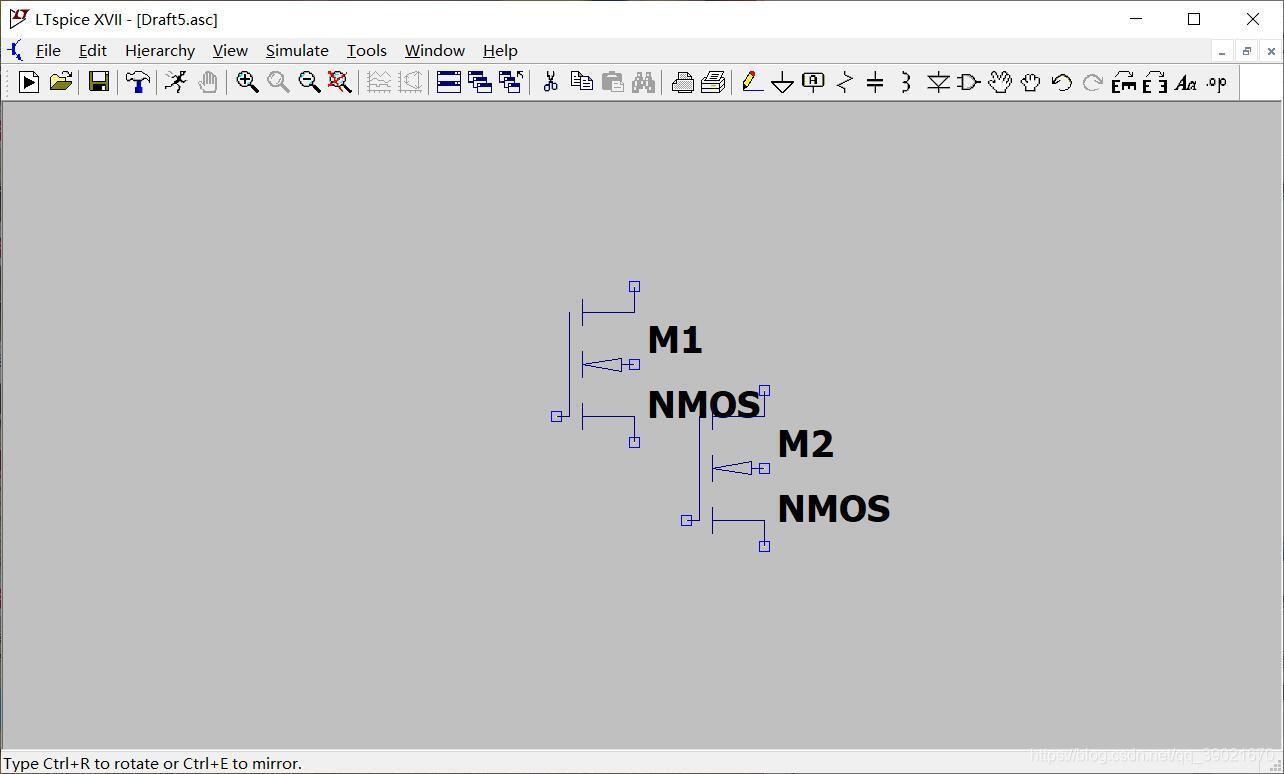Cascade the open windows
Screen dimensions: 1284x774
(x=480, y=82)
